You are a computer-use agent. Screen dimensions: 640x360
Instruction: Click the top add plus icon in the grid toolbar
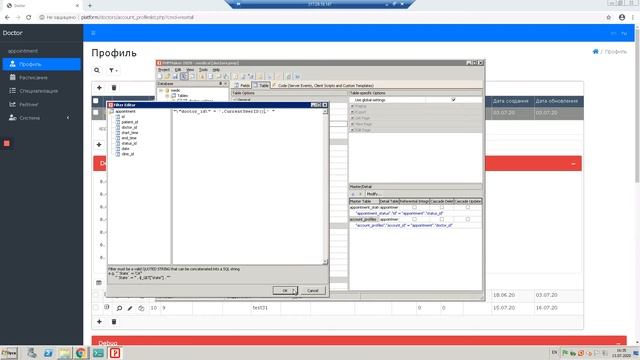coord(99,88)
